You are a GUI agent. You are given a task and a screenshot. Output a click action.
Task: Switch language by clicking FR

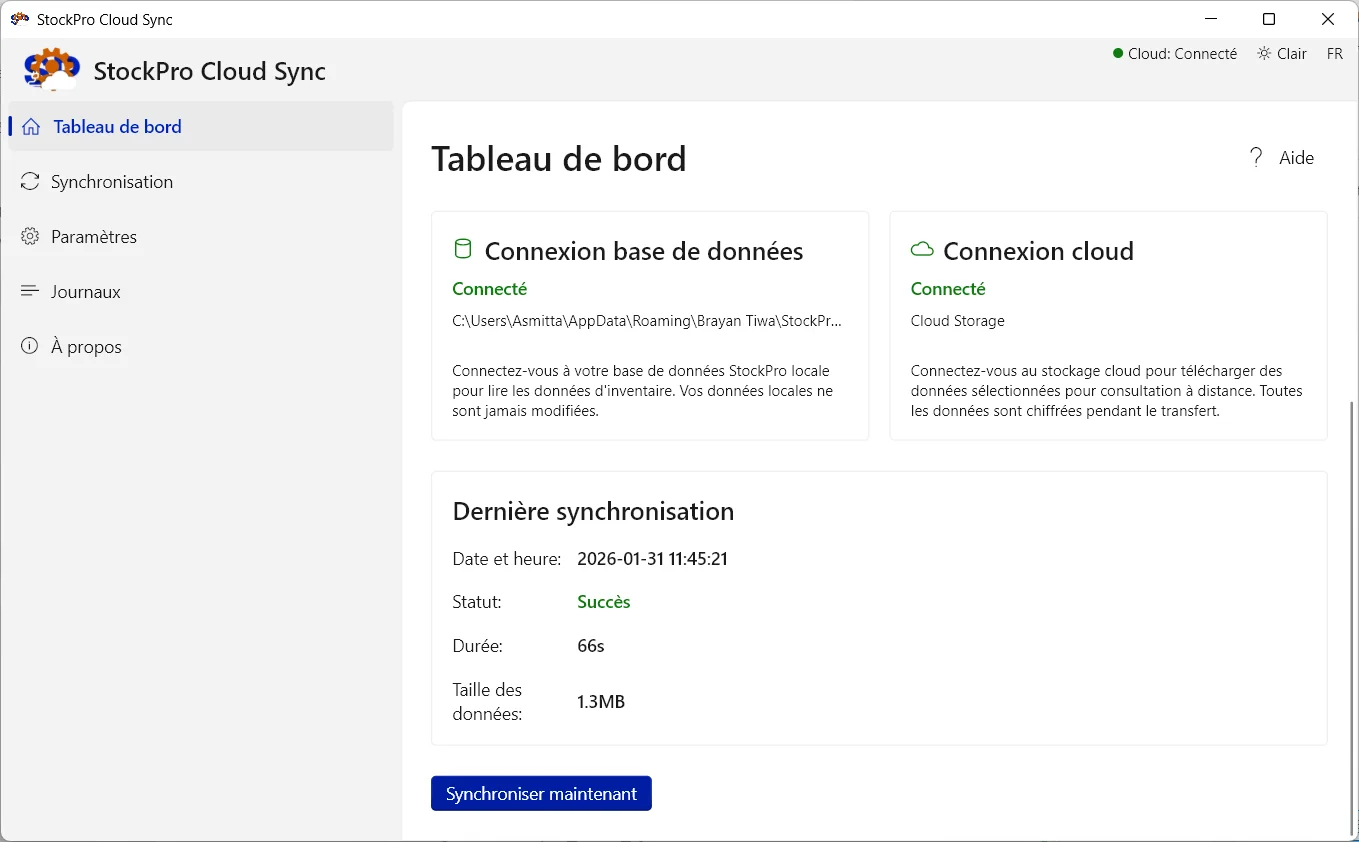click(x=1335, y=53)
